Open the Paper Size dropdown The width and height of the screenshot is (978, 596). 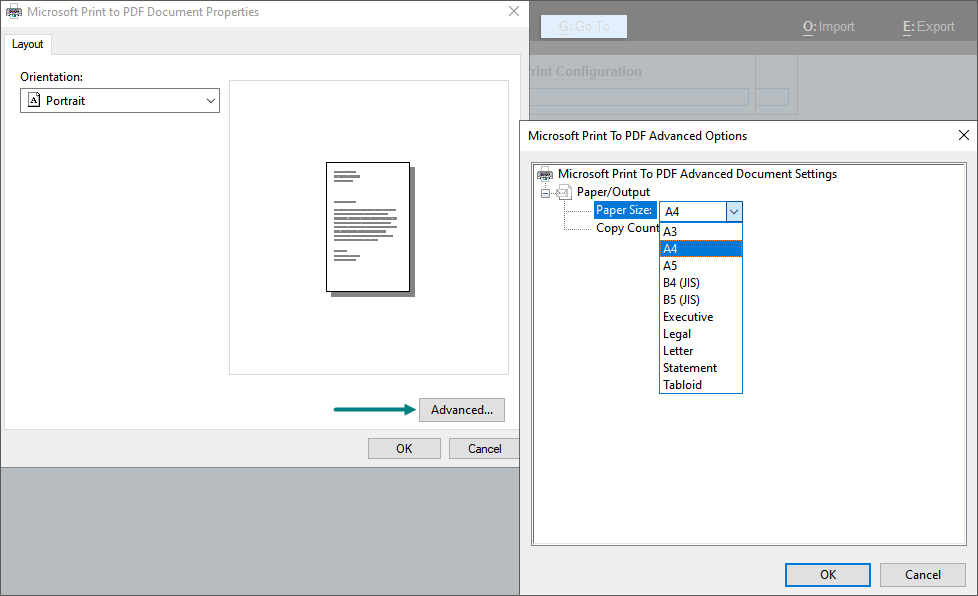tap(733, 211)
